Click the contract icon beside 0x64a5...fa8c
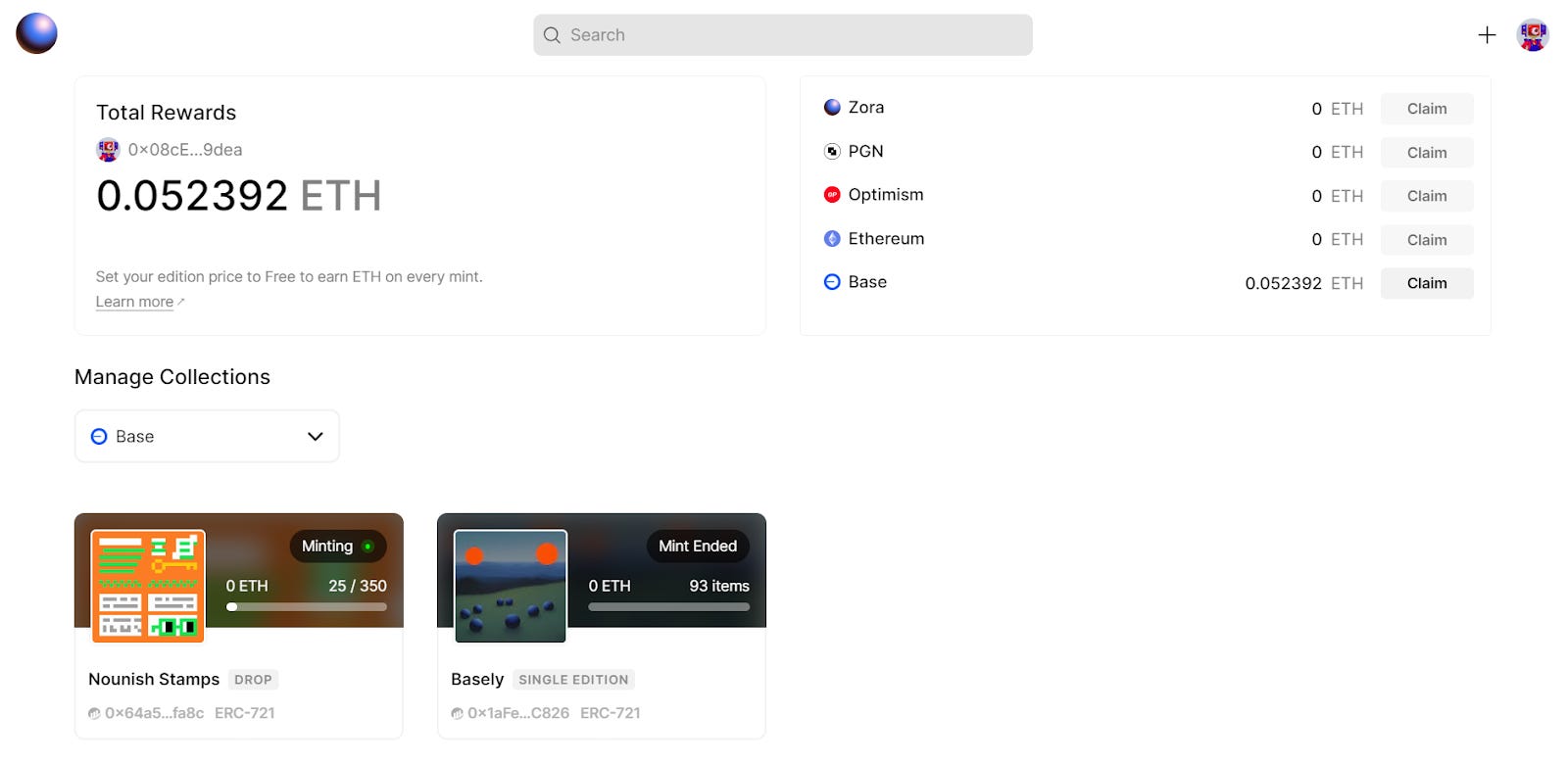Image resolution: width=1568 pixels, height=764 pixels. pos(94,714)
